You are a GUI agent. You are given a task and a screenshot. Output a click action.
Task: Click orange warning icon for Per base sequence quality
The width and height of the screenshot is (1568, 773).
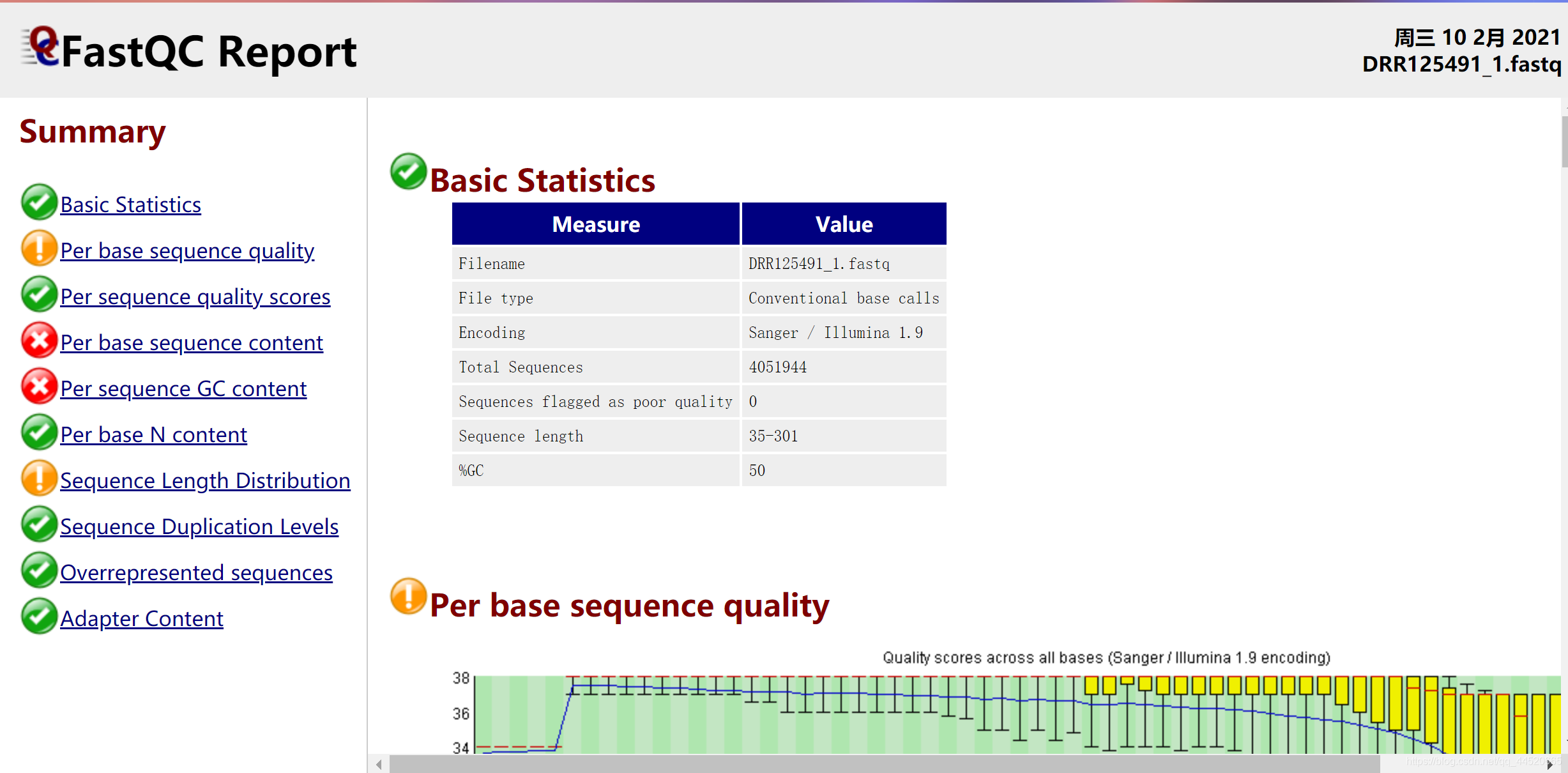coord(39,249)
